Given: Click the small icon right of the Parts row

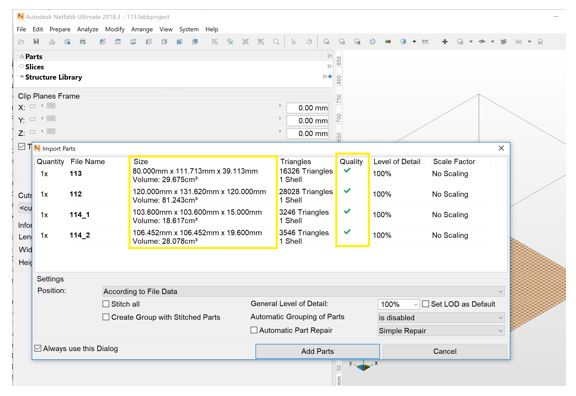Looking at the screenshot, I should [329, 56].
